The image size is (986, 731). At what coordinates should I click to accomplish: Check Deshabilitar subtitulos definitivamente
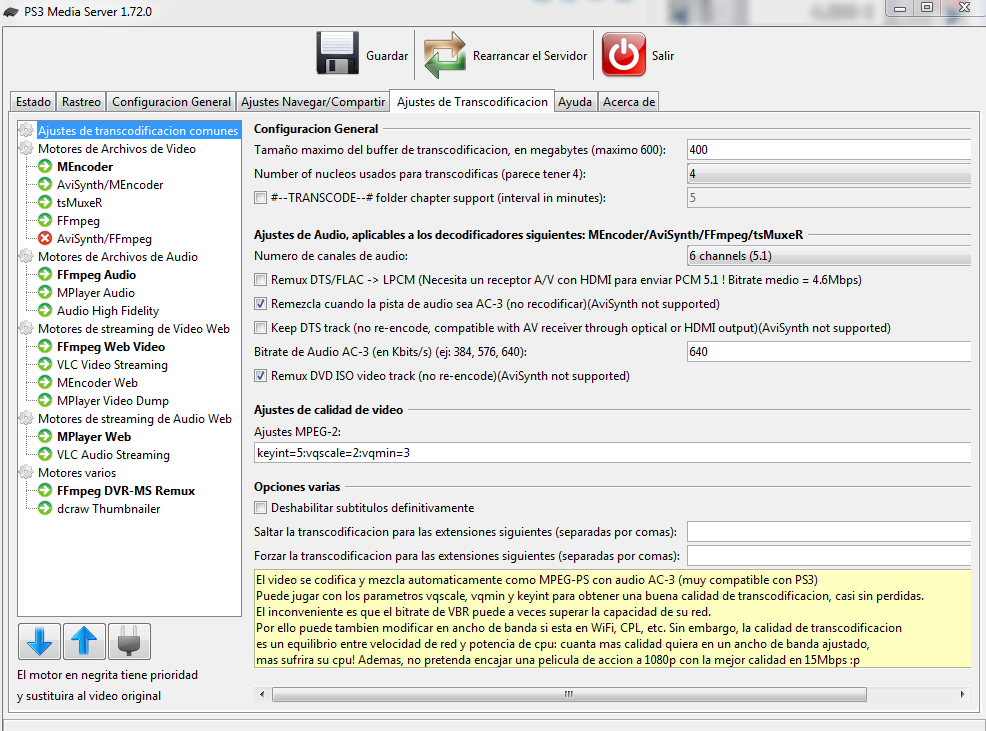coord(261,508)
